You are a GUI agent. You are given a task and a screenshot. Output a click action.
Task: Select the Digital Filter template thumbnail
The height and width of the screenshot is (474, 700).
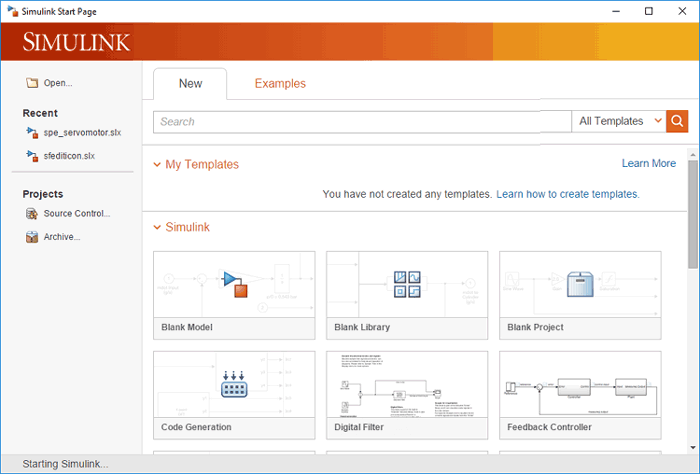tap(407, 384)
